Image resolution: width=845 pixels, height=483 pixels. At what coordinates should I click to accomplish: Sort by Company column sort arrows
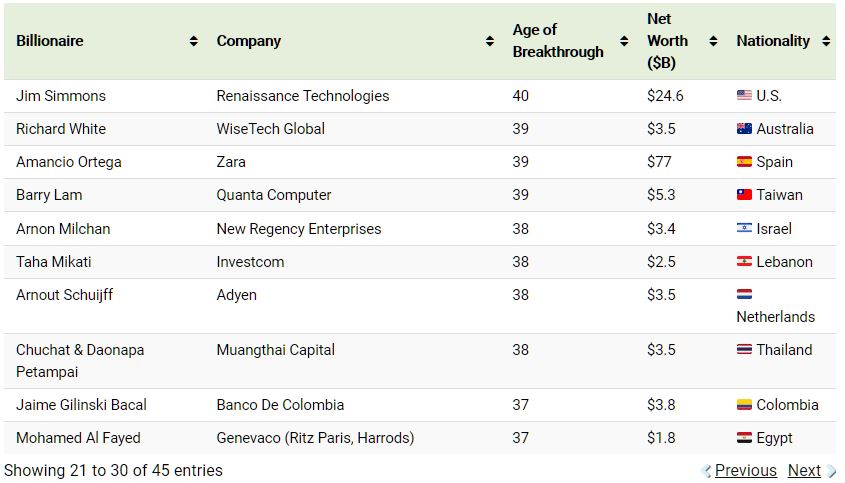489,42
